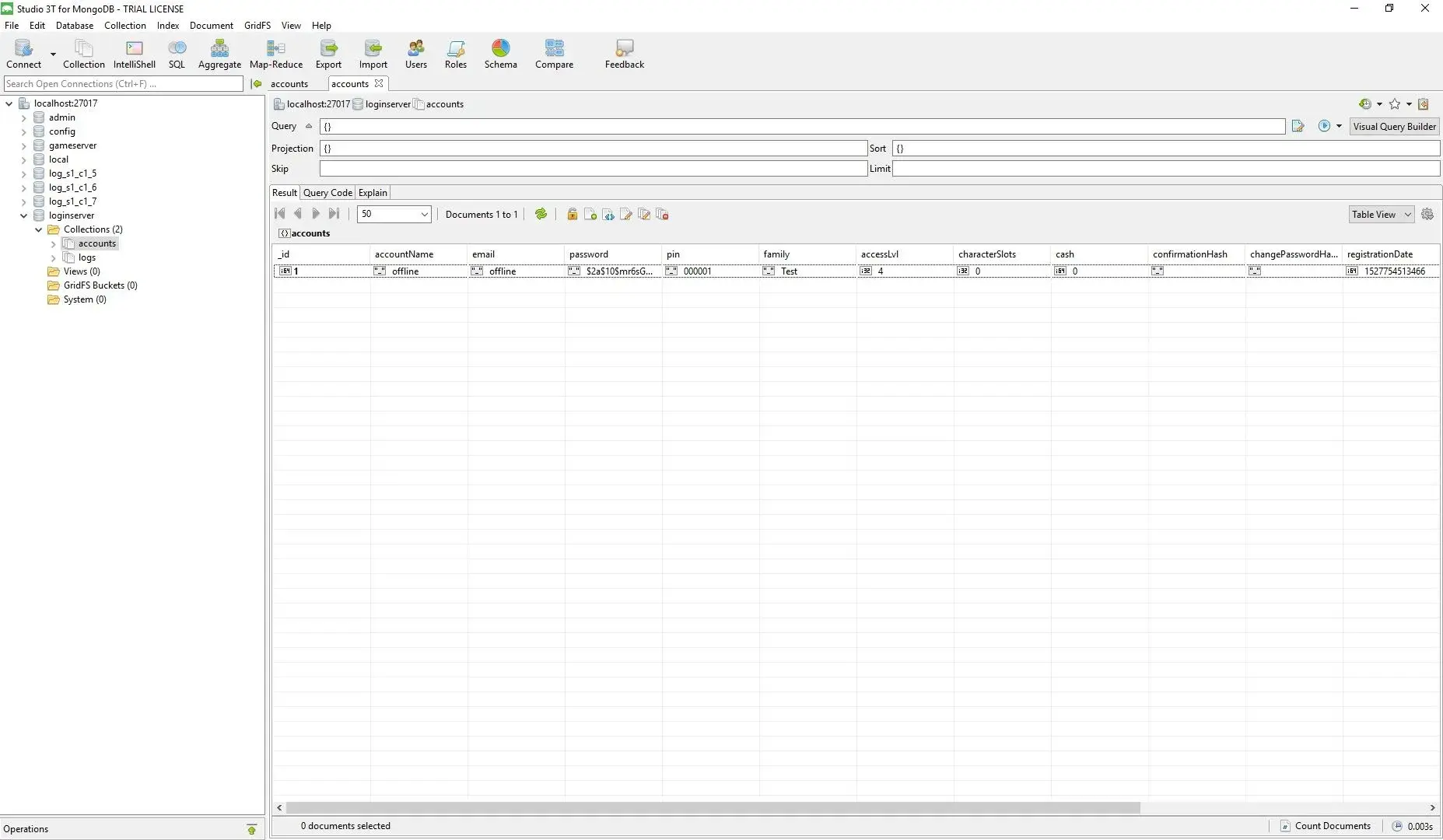Open the query history icon
This screenshot has height=840, width=1443.
[1365, 103]
